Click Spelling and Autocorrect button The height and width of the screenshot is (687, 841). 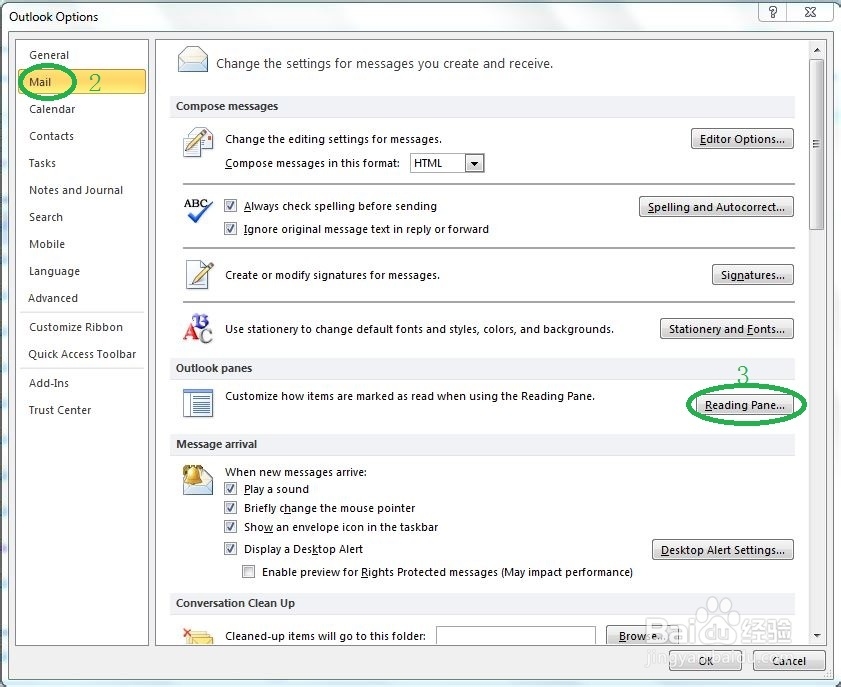pos(716,207)
